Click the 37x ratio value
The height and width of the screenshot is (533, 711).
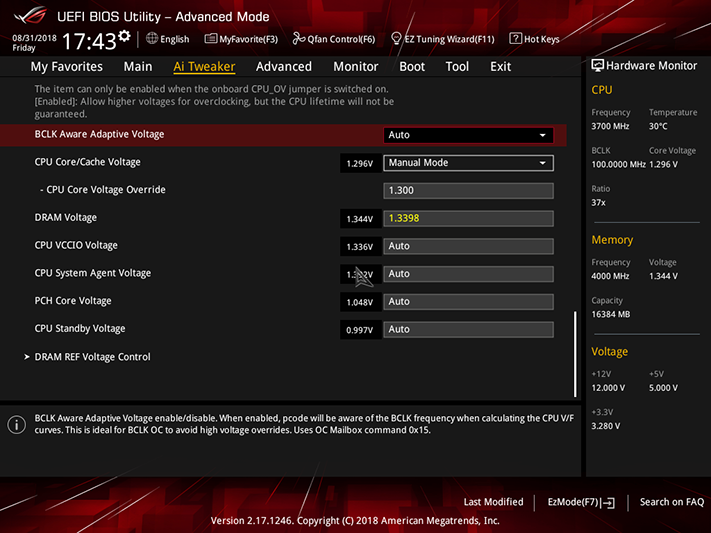598,202
